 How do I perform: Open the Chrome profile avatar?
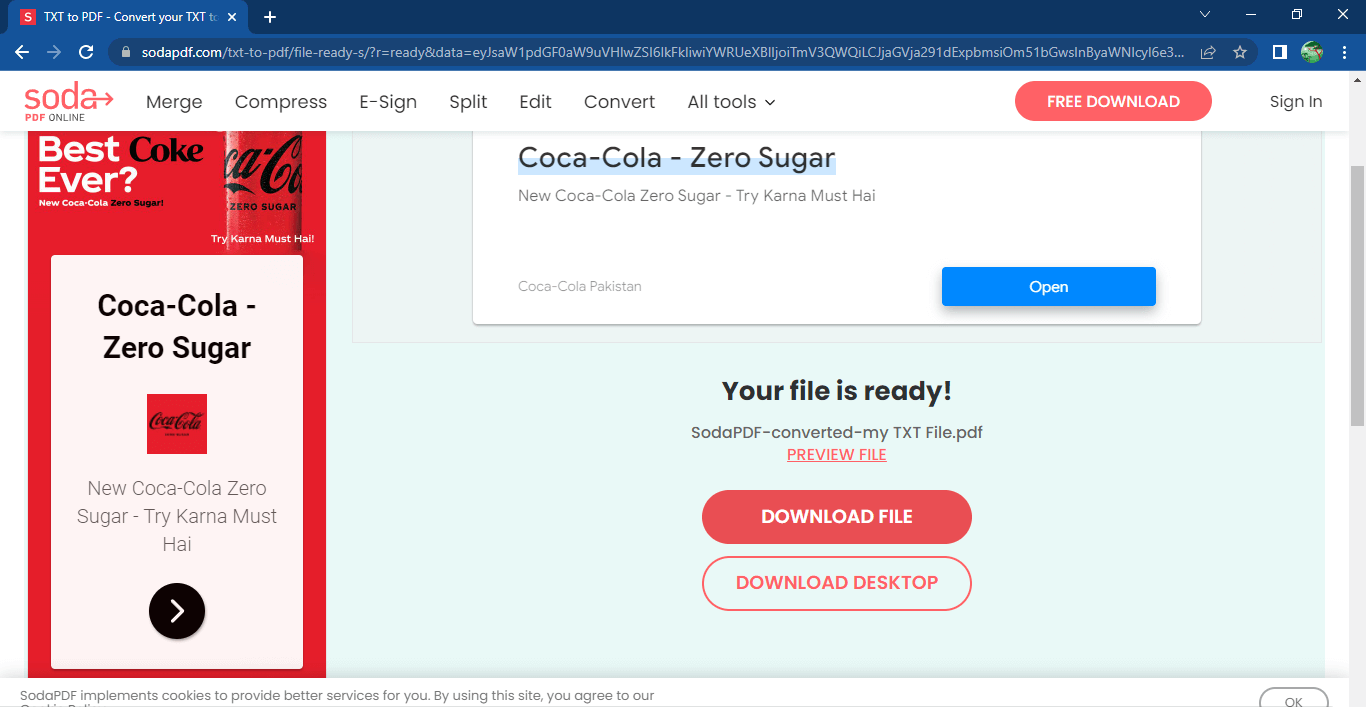(1312, 52)
